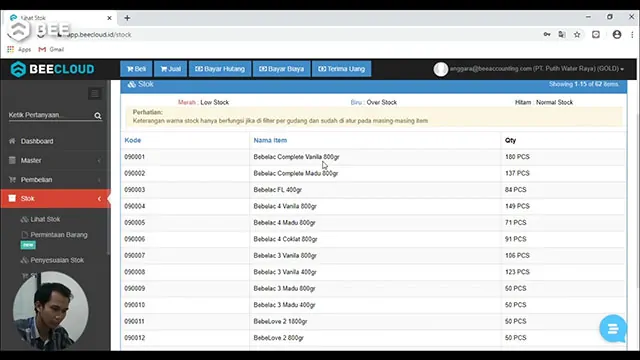Click the password key icon in address bar

547,35
